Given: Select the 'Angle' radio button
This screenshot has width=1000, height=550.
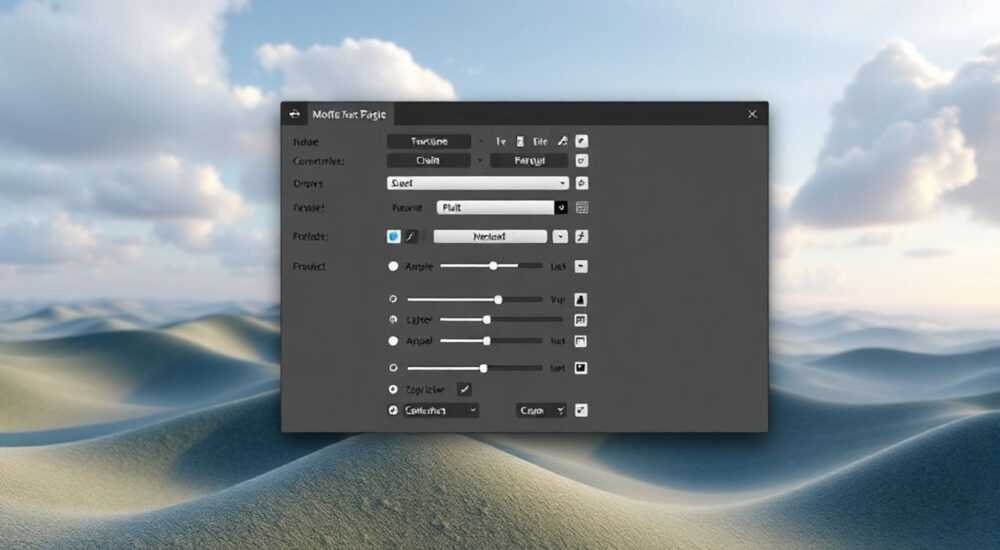Looking at the screenshot, I should click(x=393, y=266).
